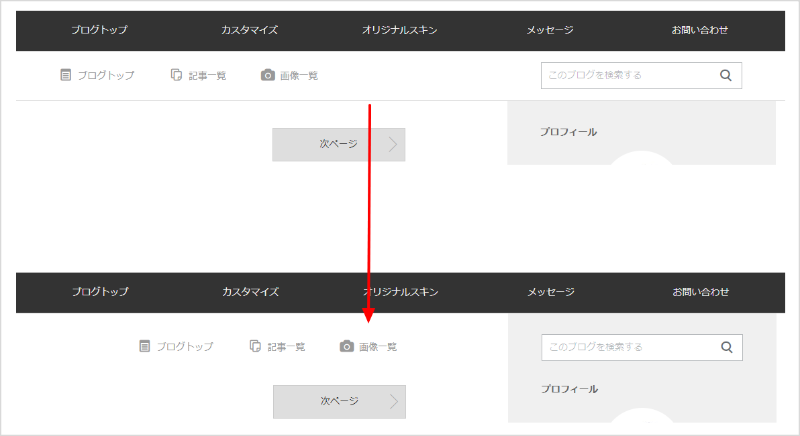The image size is (800, 436).
Task: Focus the upper このブログを検索する search field
Action: pos(625,75)
